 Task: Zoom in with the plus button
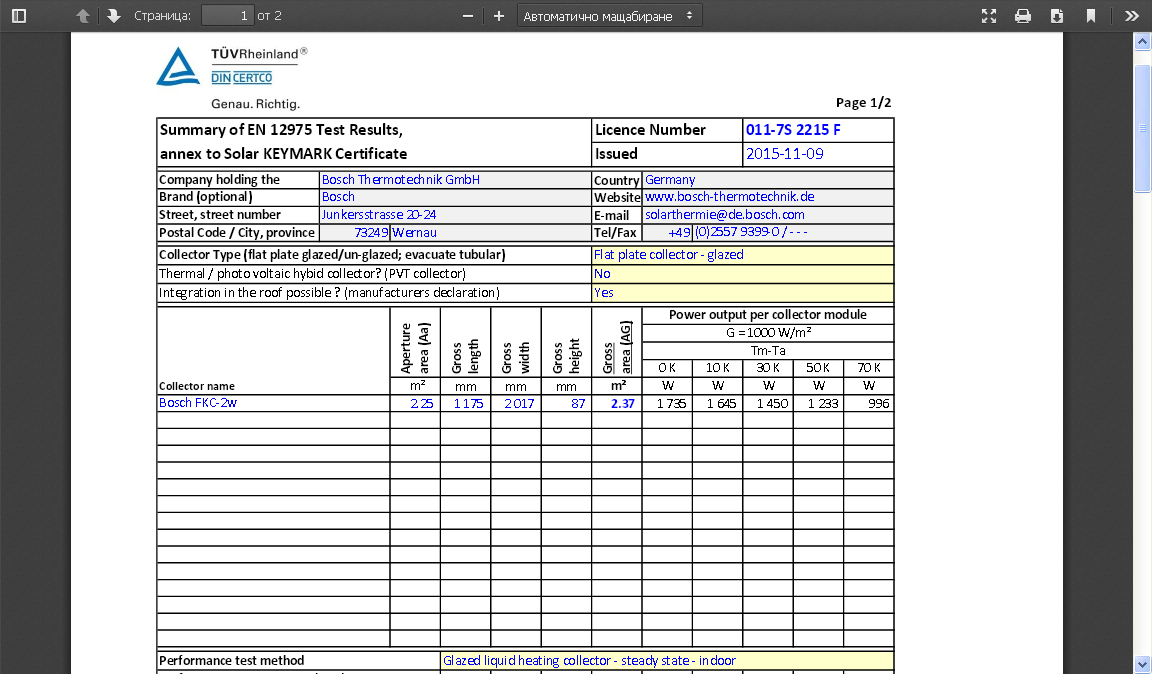pos(499,16)
